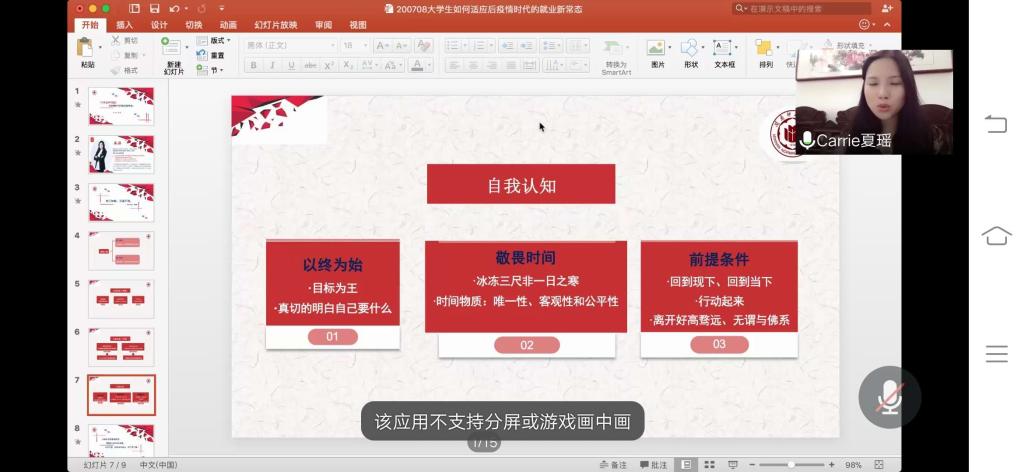This screenshot has width=1024, height=472.
Task: Click the Undo arrow icon
Action: (x=174, y=9)
